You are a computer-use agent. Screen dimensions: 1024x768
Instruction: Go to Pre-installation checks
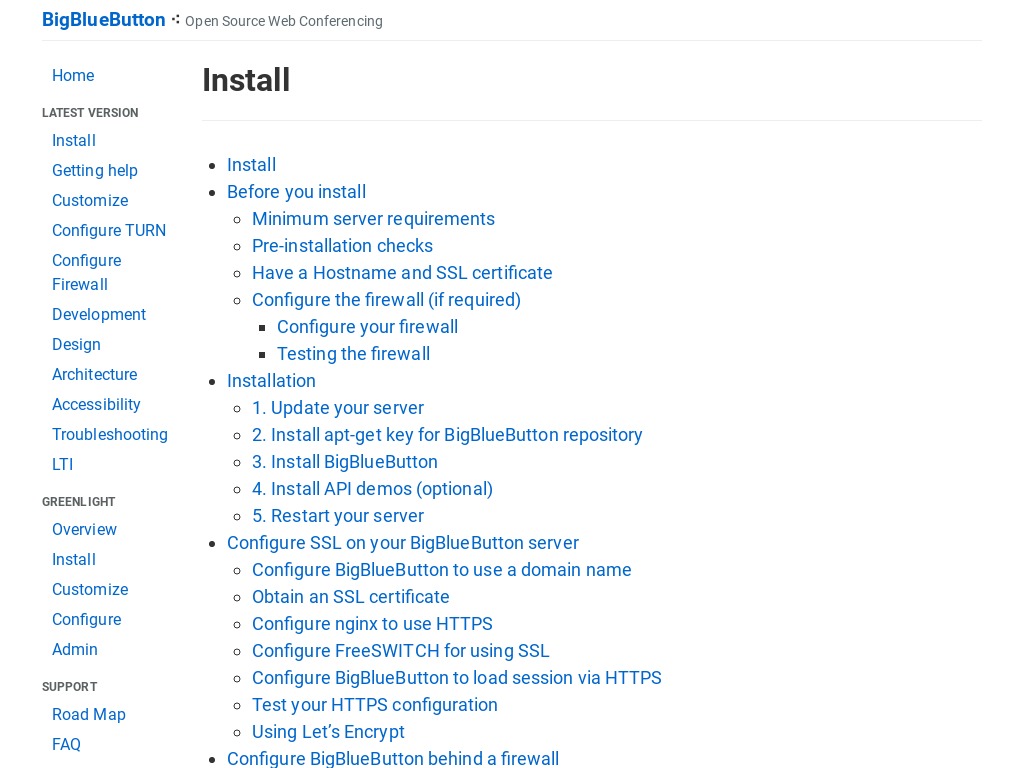(x=342, y=246)
